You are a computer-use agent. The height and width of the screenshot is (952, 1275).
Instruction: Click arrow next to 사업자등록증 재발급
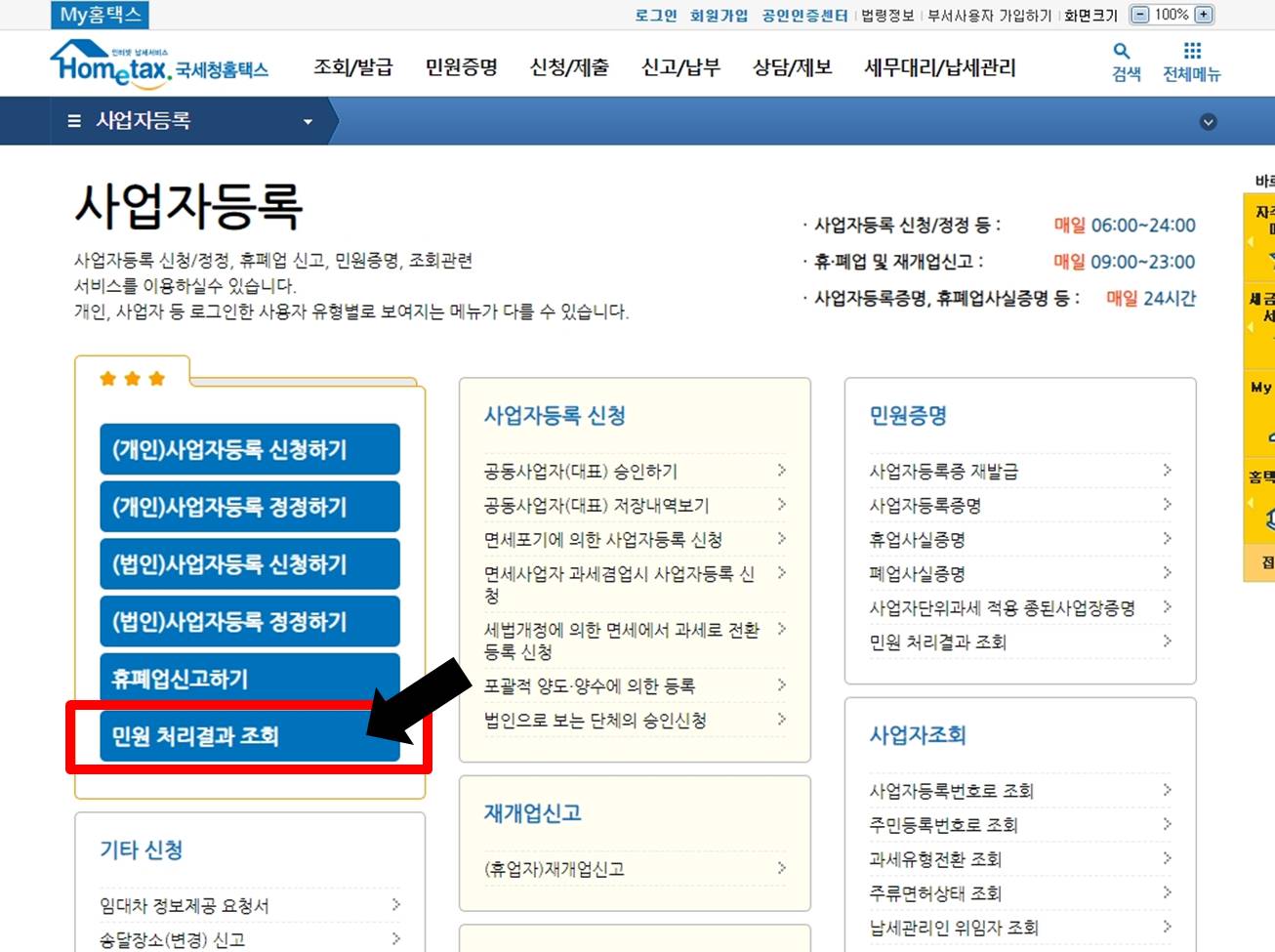click(x=1168, y=471)
